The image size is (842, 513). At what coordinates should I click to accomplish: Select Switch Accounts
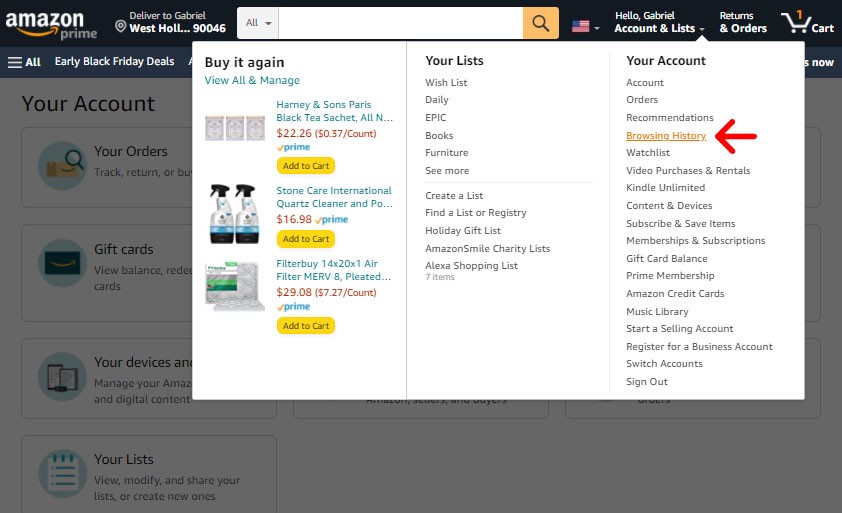coord(664,364)
